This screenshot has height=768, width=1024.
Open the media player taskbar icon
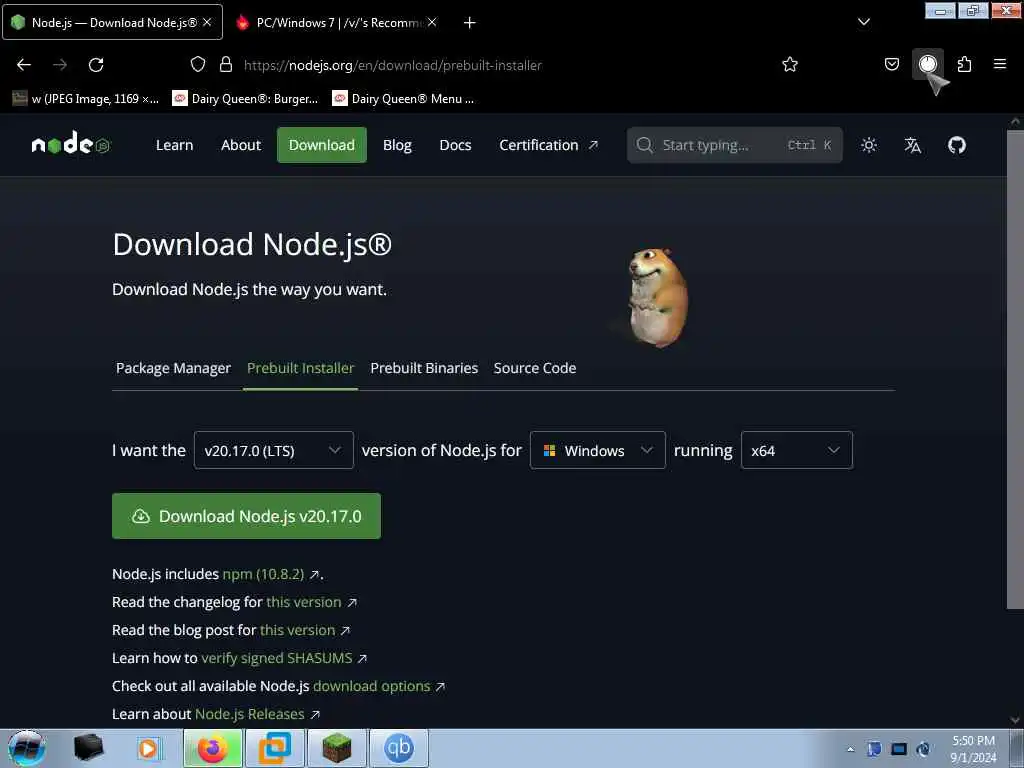click(x=150, y=748)
